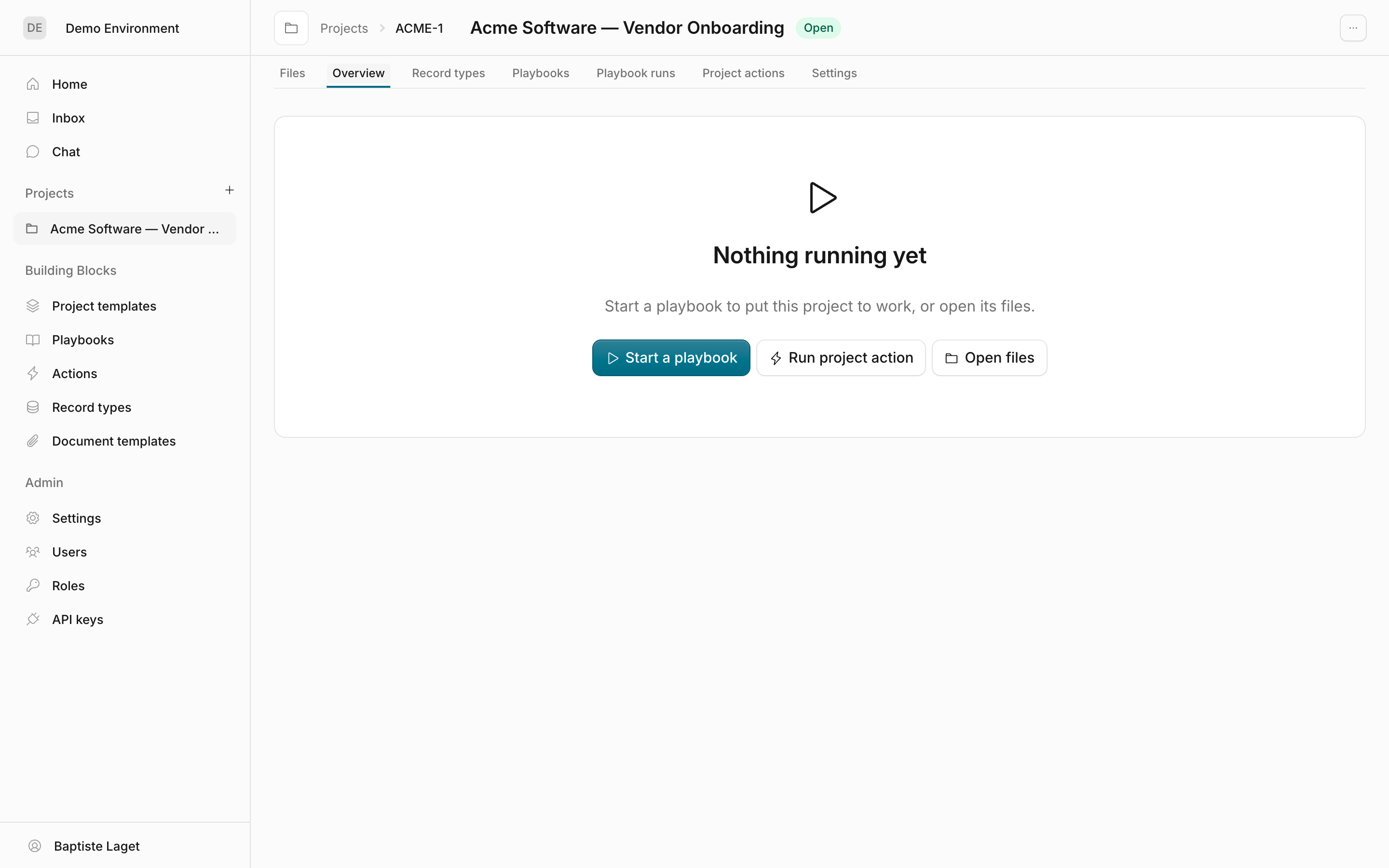Open Roles admin page
The width and height of the screenshot is (1389, 868).
click(124, 585)
